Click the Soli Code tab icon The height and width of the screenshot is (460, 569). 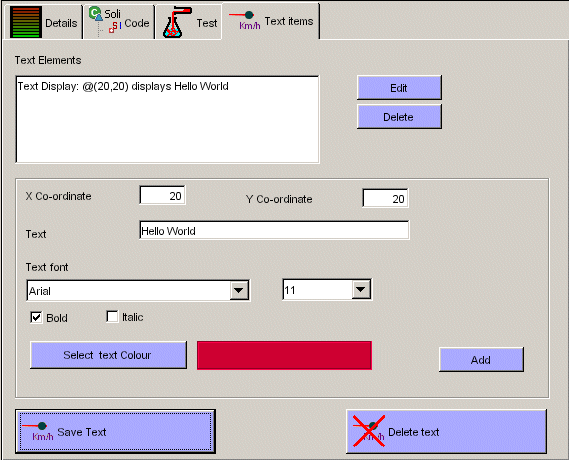click(105, 21)
